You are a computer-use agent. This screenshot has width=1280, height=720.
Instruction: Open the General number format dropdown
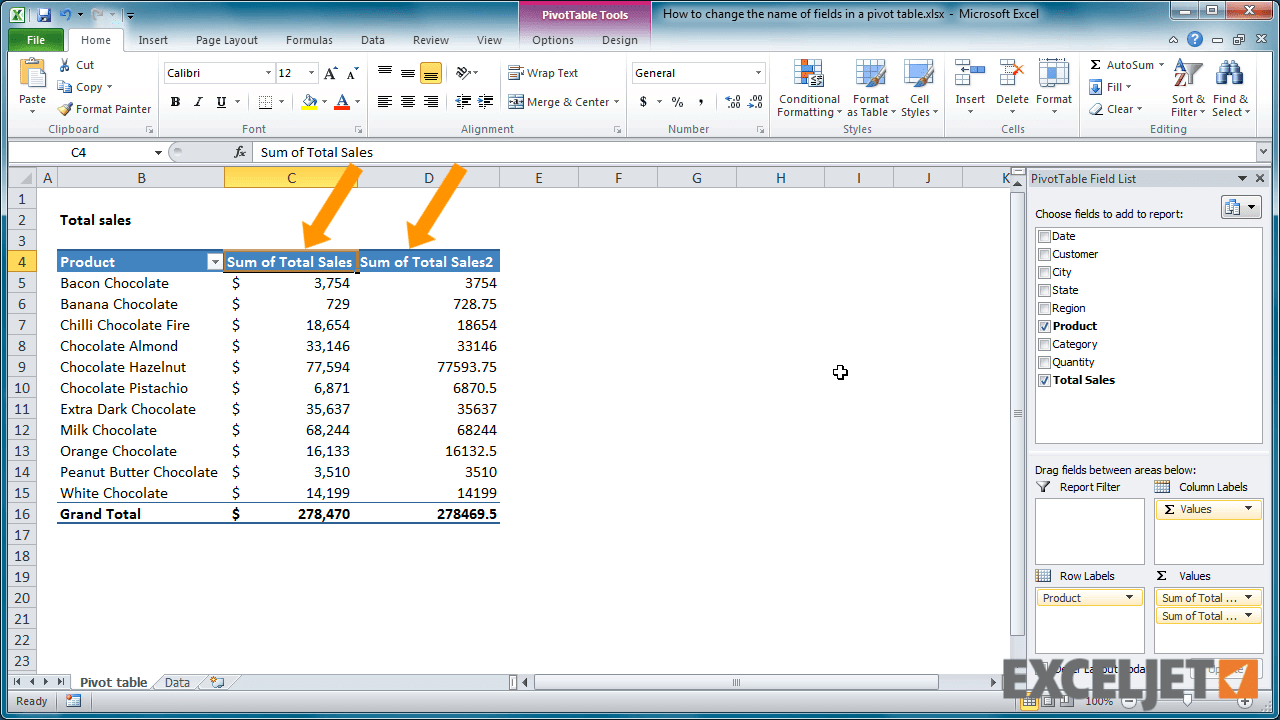757,72
